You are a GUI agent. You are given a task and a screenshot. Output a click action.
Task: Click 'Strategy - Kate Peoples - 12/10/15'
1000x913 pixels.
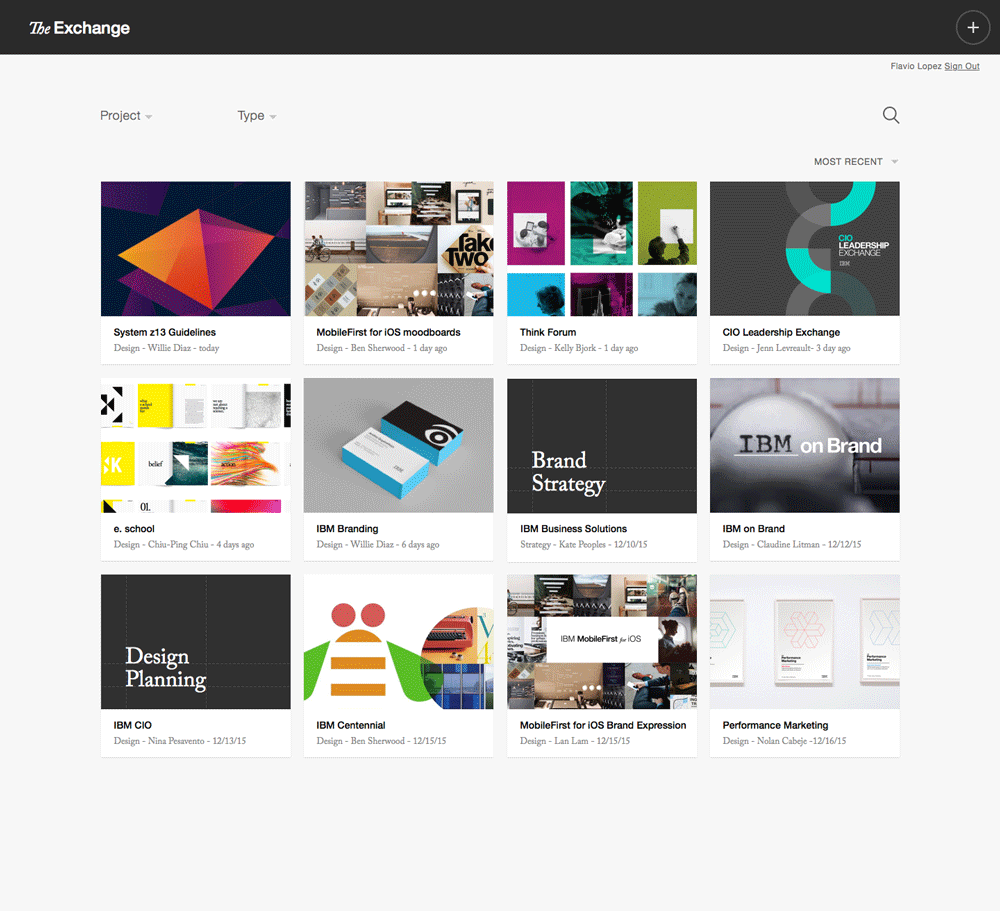(584, 544)
